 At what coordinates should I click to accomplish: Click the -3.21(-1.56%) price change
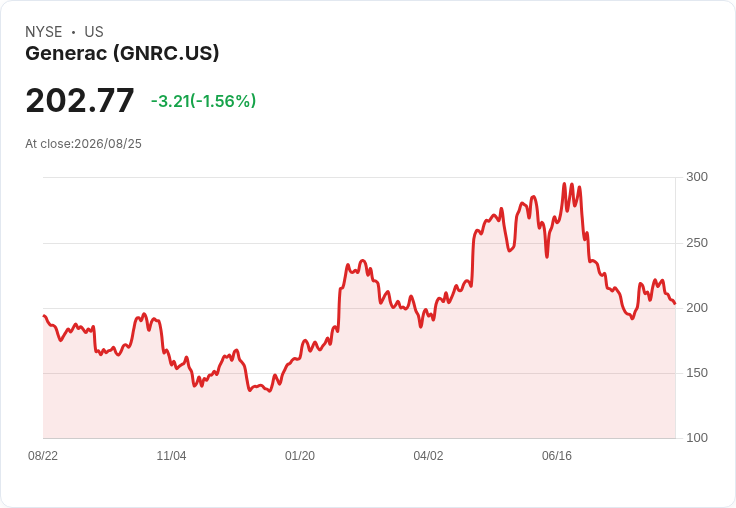pos(203,101)
